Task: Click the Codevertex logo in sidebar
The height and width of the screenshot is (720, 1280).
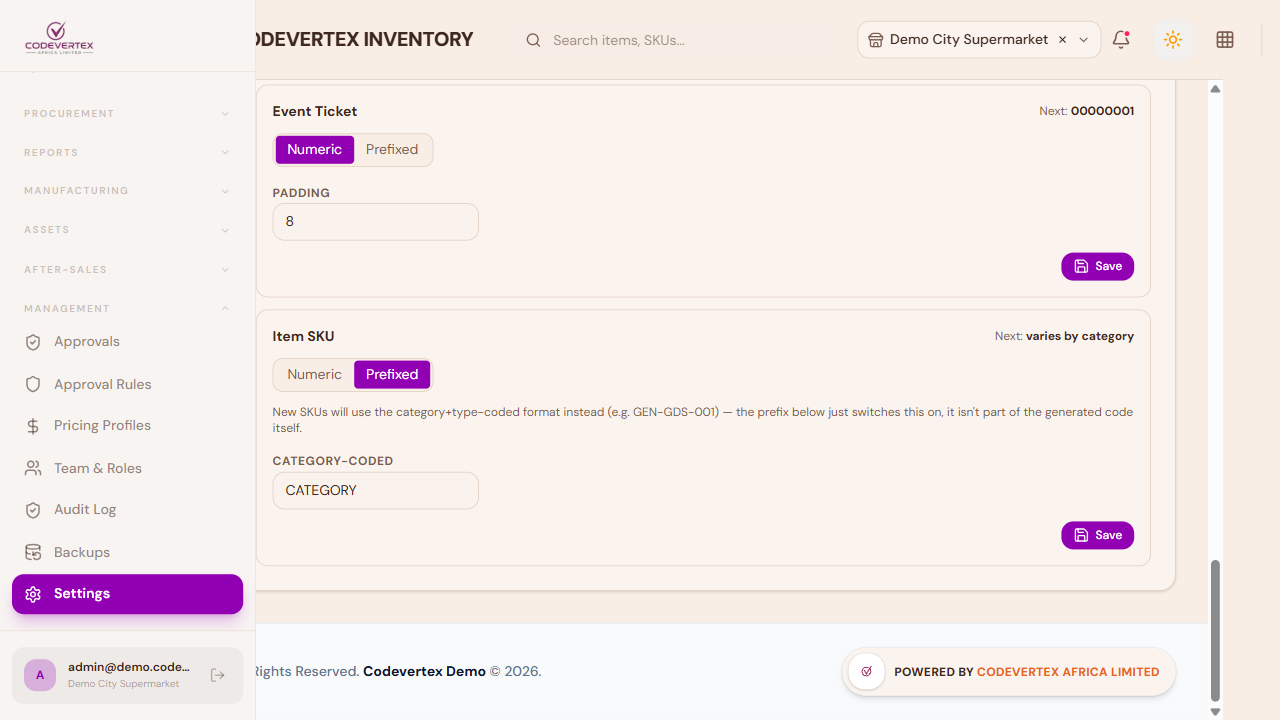Action: point(59,38)
